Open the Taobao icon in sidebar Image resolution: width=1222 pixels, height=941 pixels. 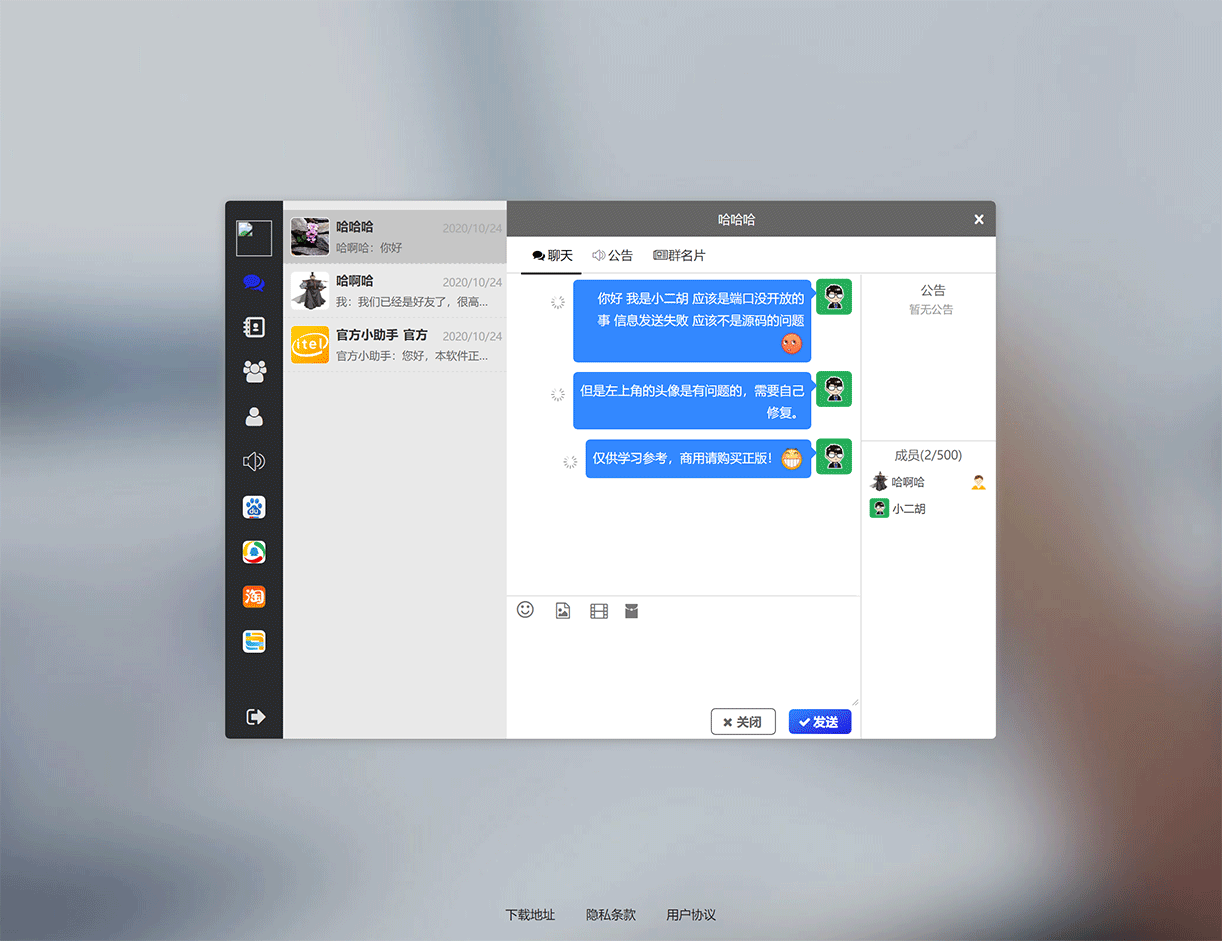[x=254, y=597]
